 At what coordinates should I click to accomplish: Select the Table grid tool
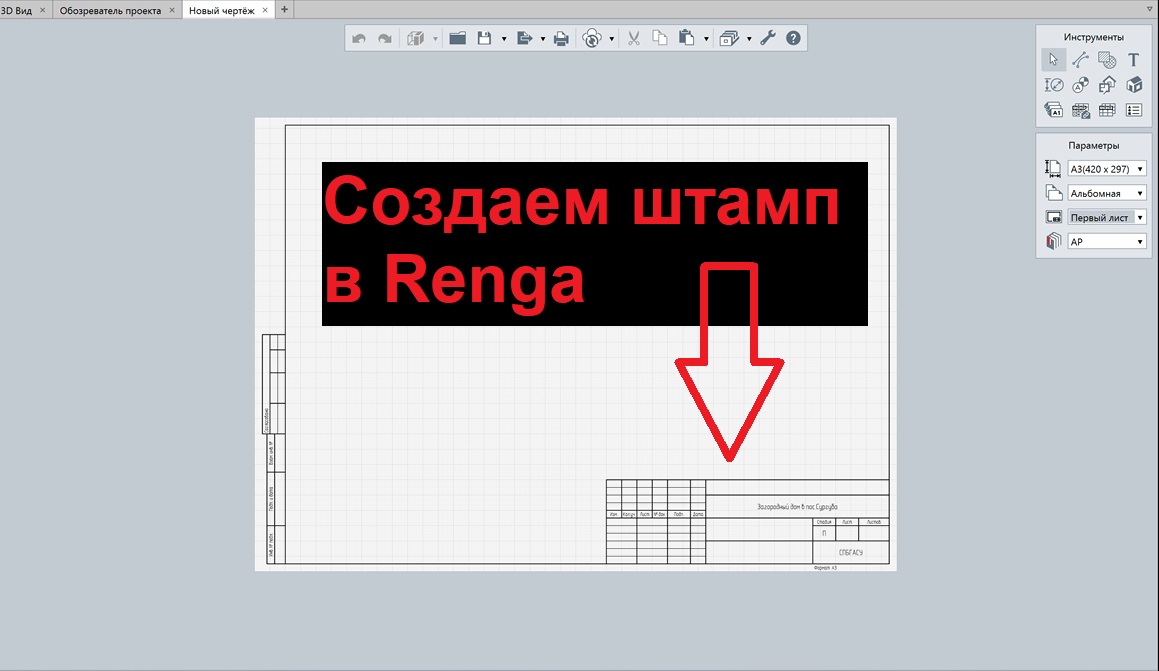(x=1107, y=110)
